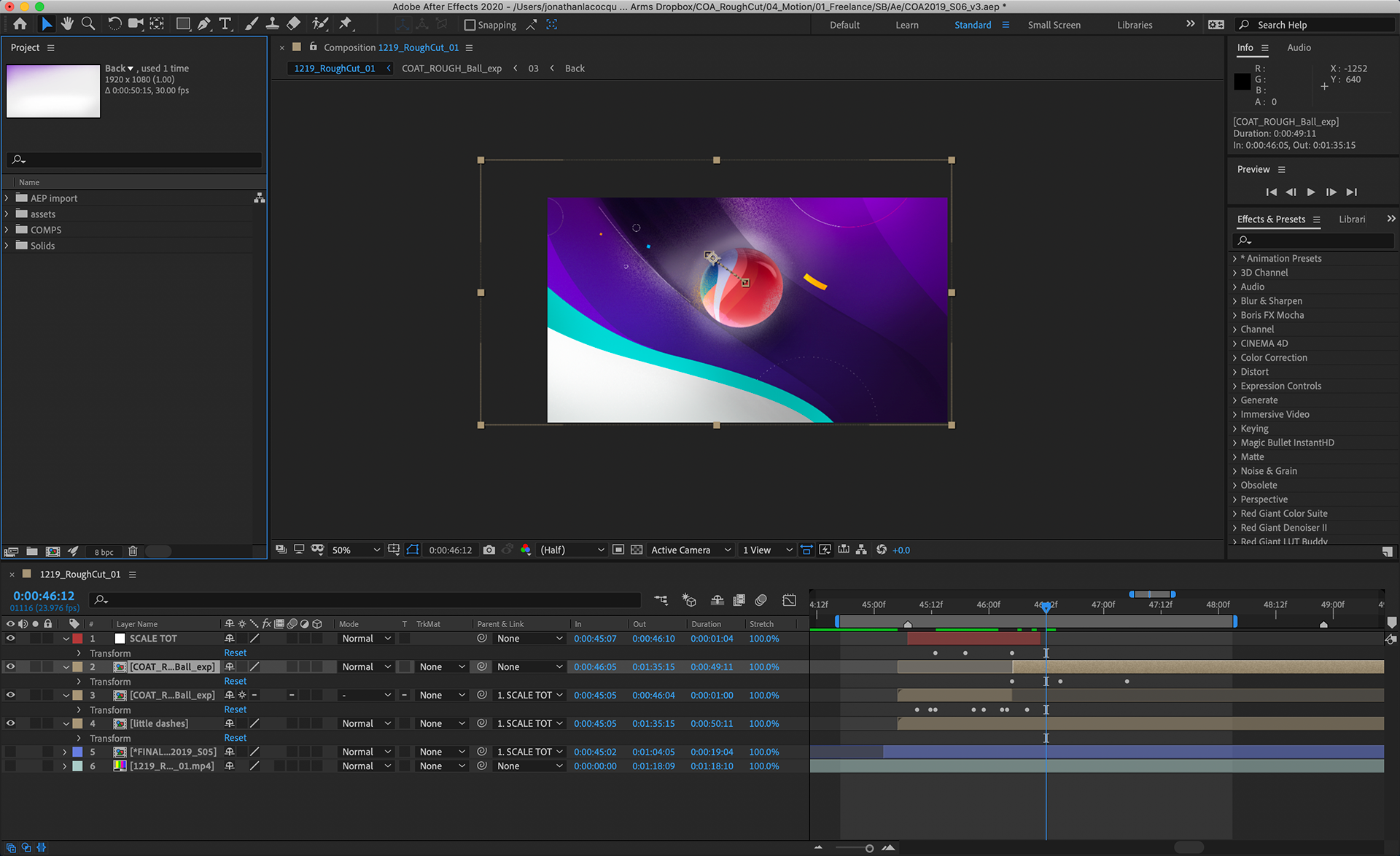Open the Graph Editor icon in timeline
Viewport: 1400px width, 856px height.
tap(789, 600)
